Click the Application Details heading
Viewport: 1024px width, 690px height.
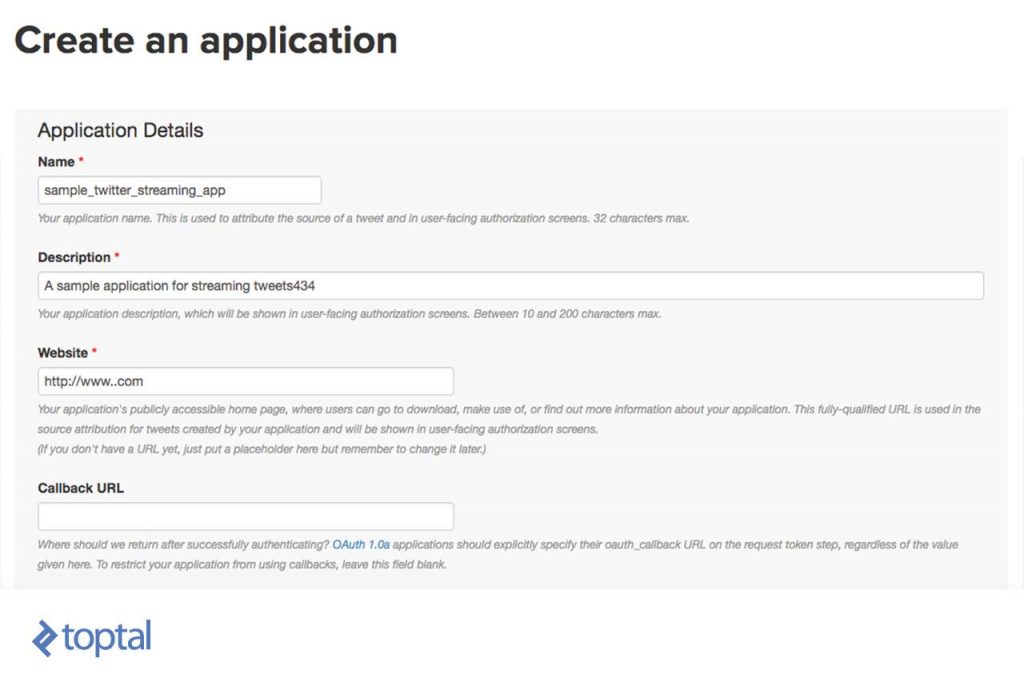119,130
